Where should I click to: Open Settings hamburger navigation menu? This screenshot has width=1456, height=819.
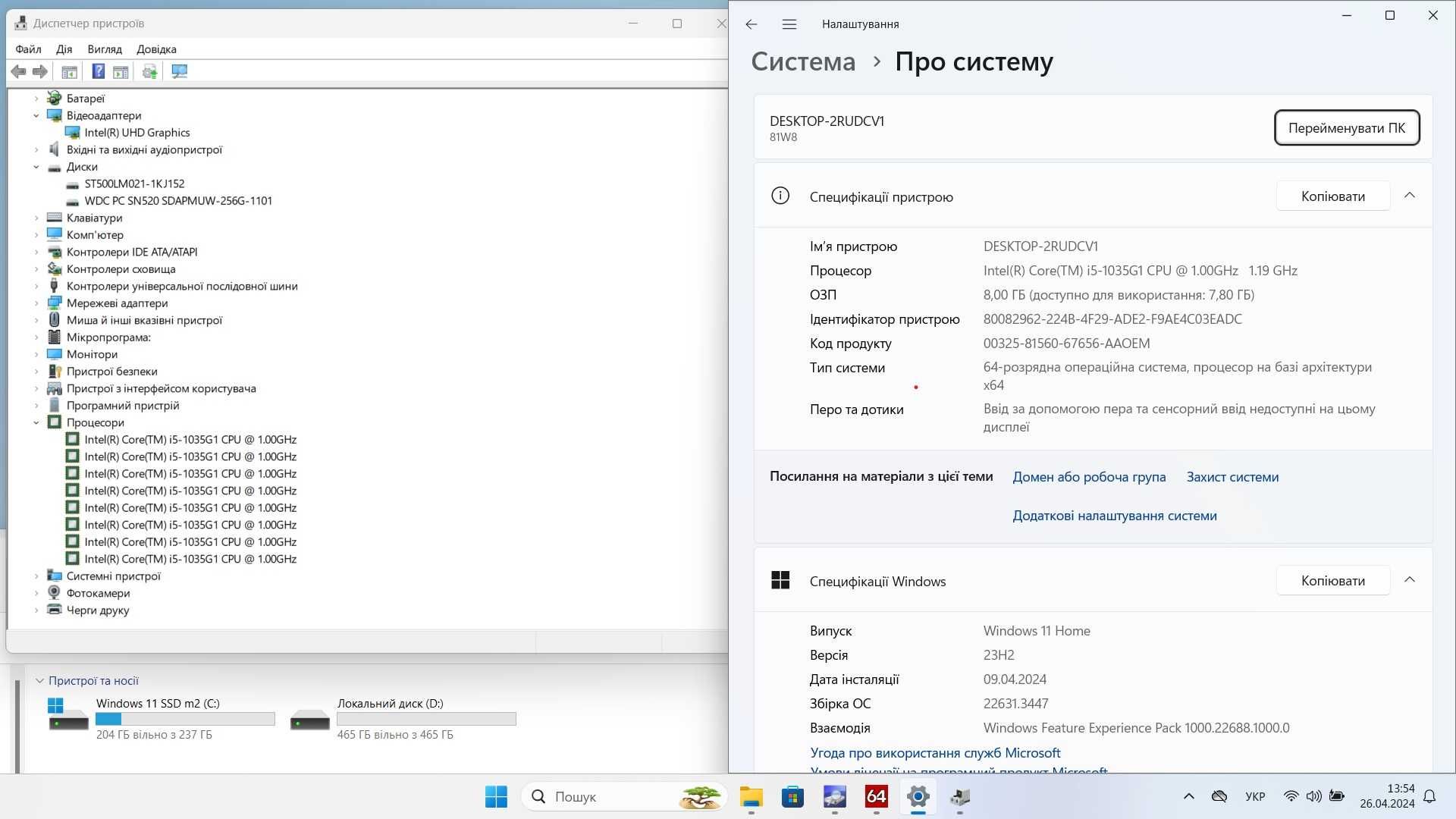click(x=789, y=24)
